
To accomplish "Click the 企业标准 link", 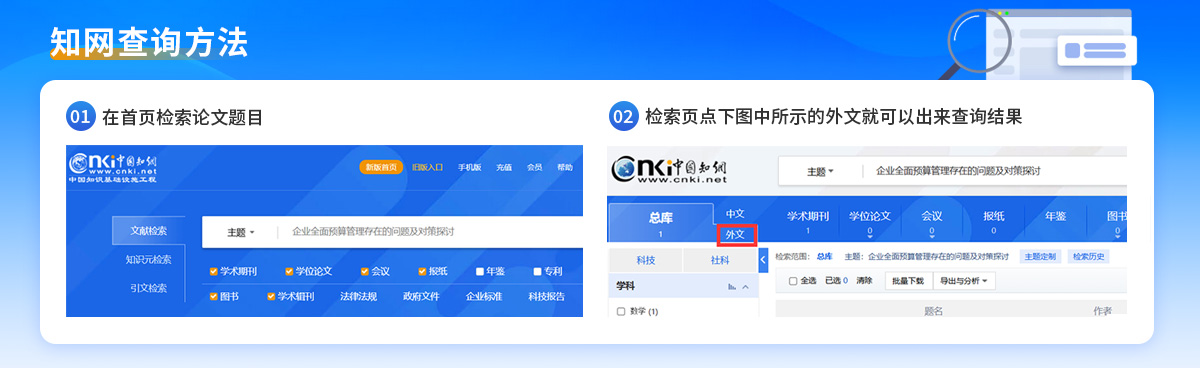I will click(x=484, y=296).
